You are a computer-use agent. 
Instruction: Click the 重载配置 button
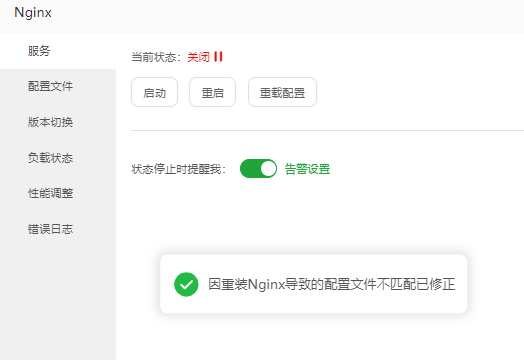point(282,92)
